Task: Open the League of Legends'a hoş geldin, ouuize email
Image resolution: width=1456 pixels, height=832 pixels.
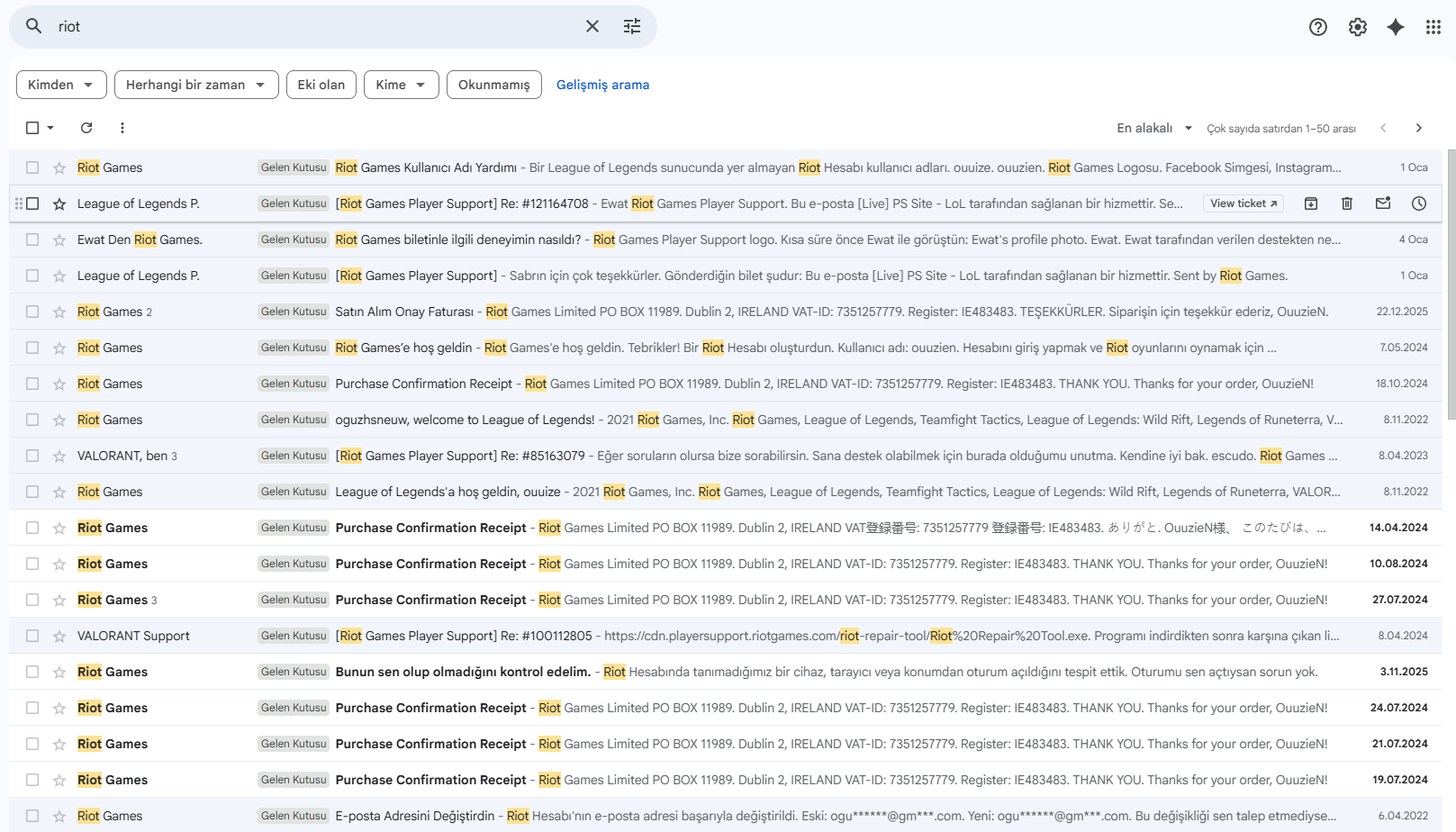Action: point(726,492)
